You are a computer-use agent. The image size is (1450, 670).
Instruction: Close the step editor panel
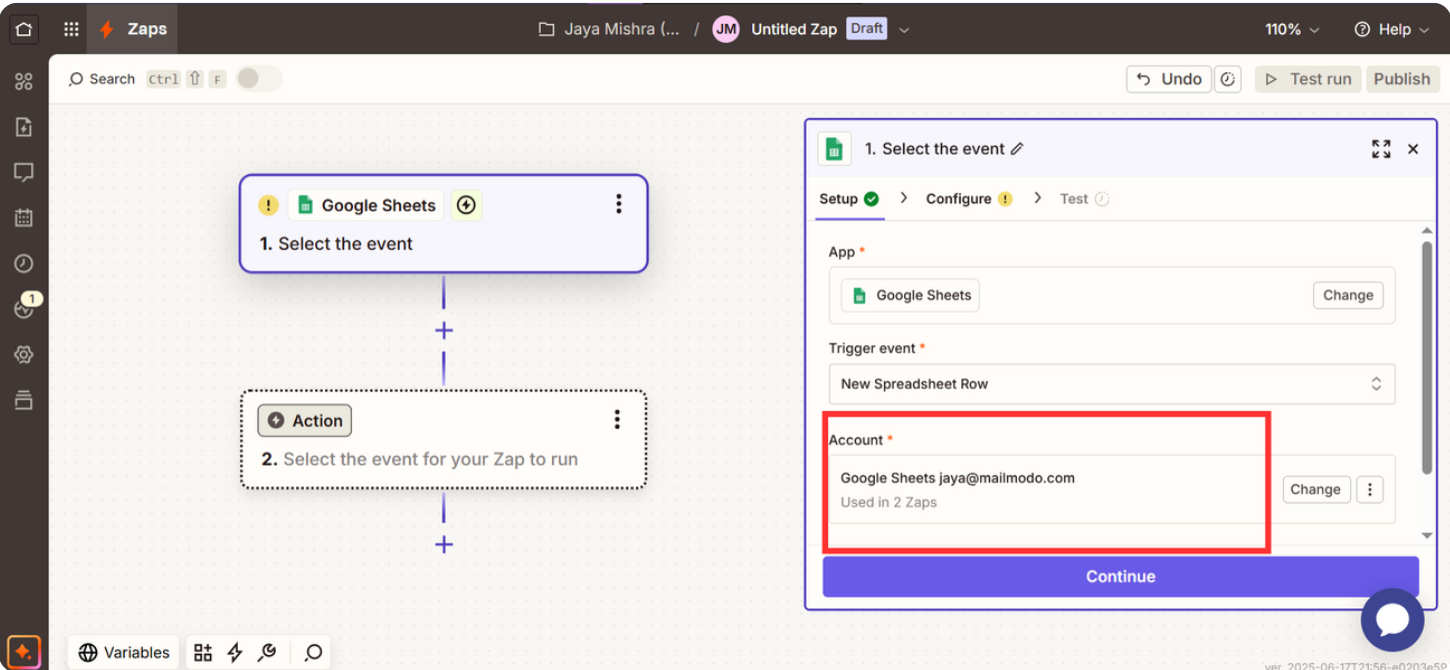point(1413,149)
